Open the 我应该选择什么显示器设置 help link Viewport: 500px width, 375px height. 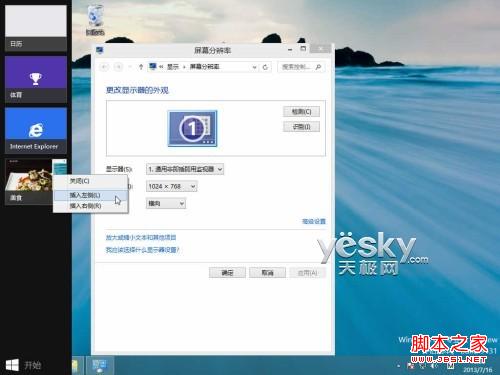click(143, 250)
